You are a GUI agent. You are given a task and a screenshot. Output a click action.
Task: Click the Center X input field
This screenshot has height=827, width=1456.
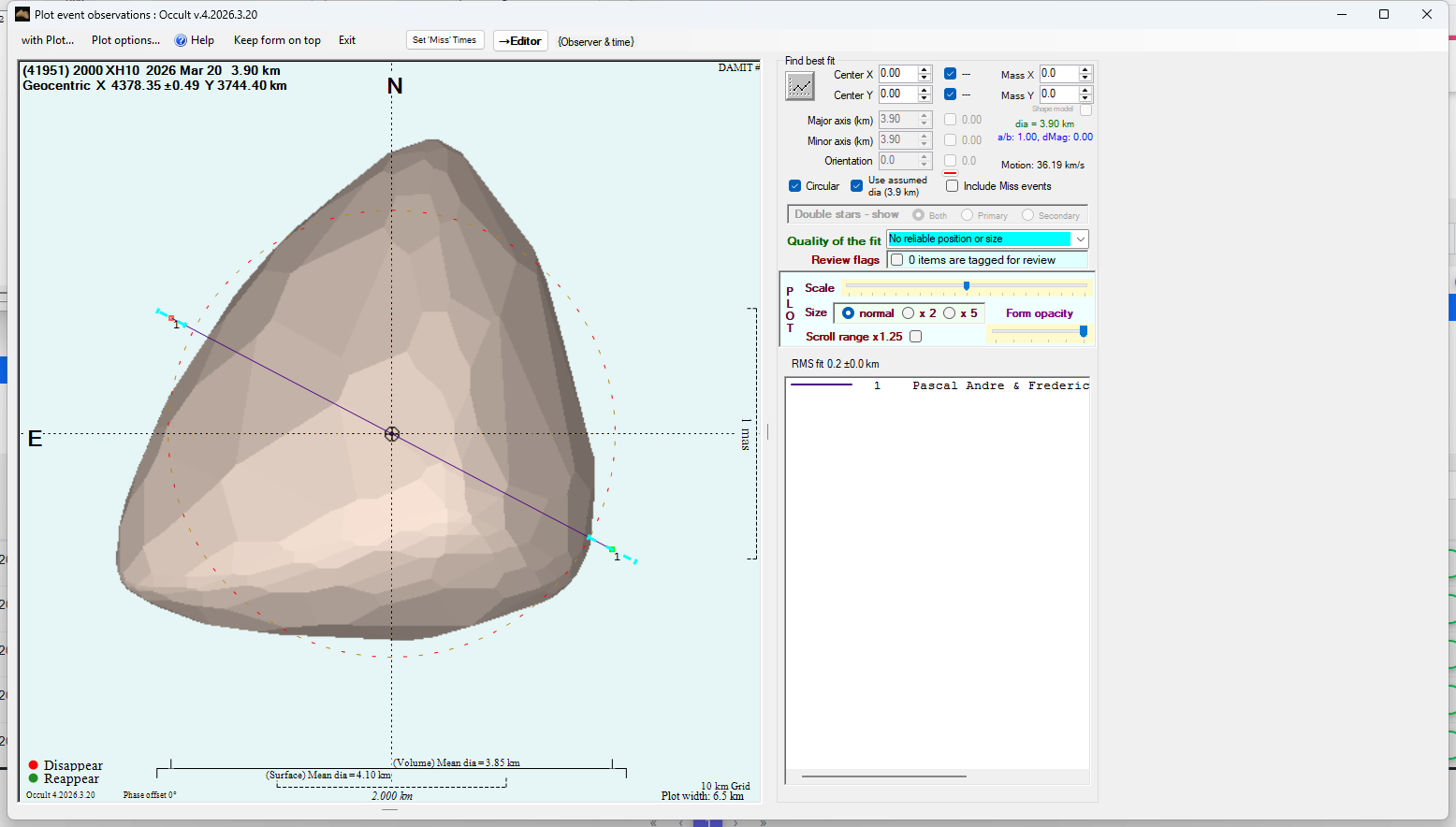click(896, 74)
